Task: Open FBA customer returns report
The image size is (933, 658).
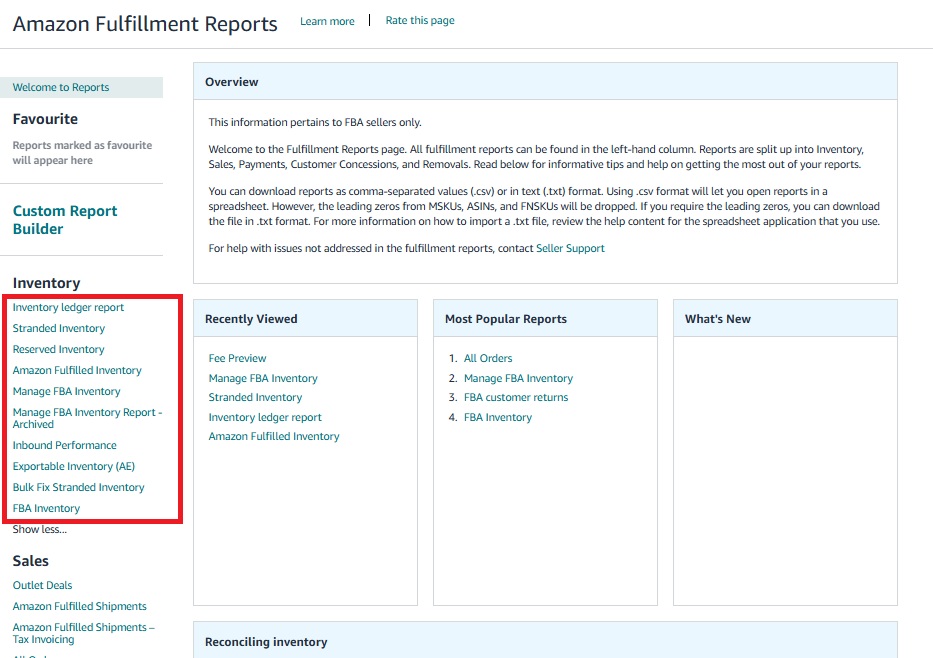Action: 516,397
